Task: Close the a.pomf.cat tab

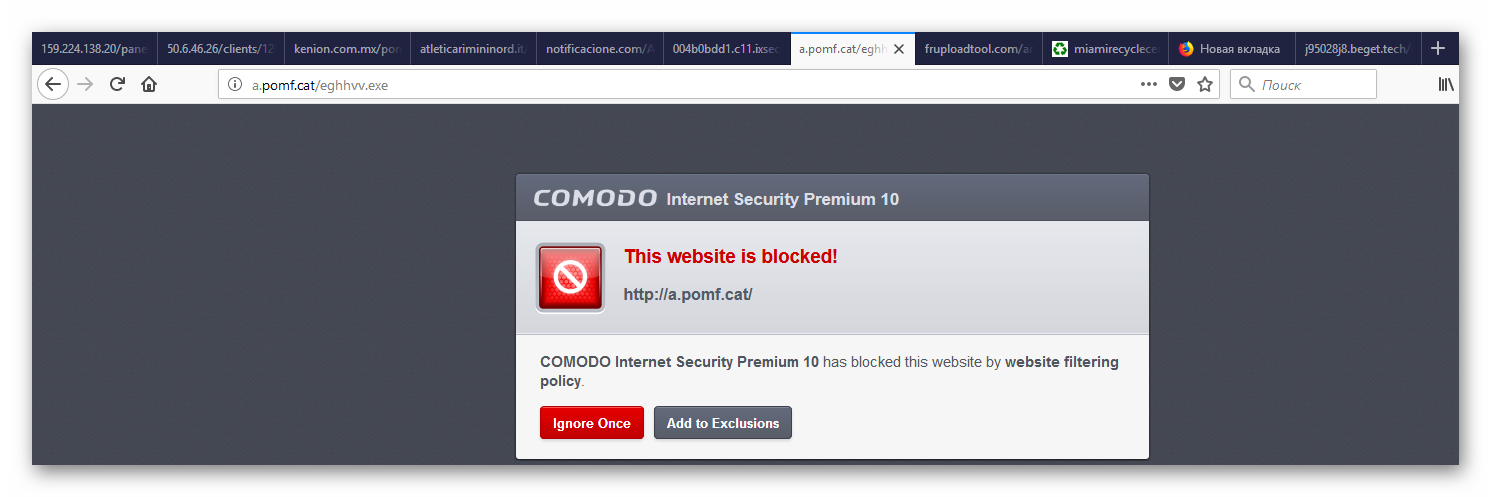Action: [898, 48]
